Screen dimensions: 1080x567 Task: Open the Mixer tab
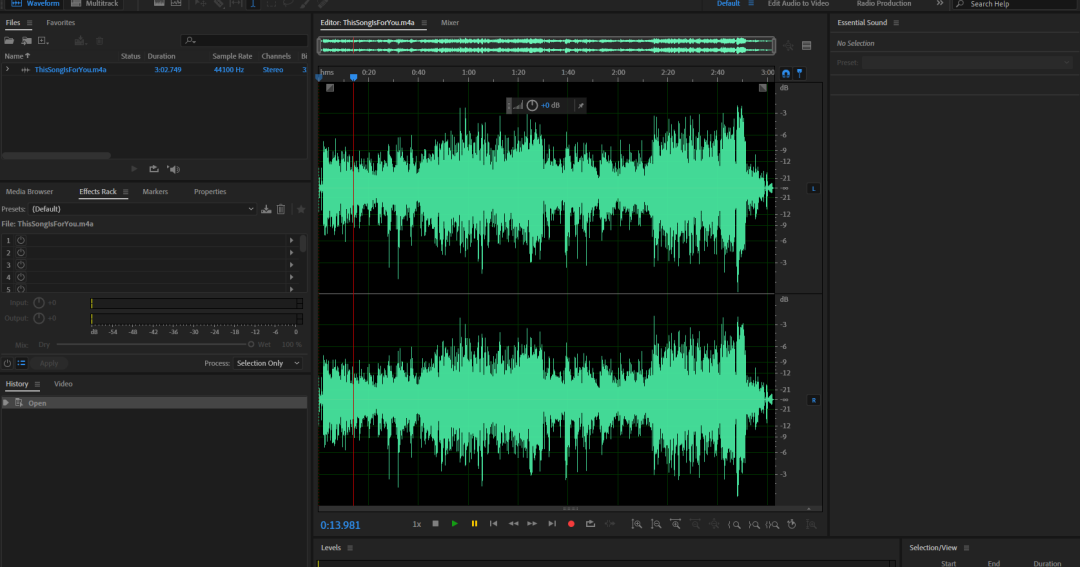450,23
